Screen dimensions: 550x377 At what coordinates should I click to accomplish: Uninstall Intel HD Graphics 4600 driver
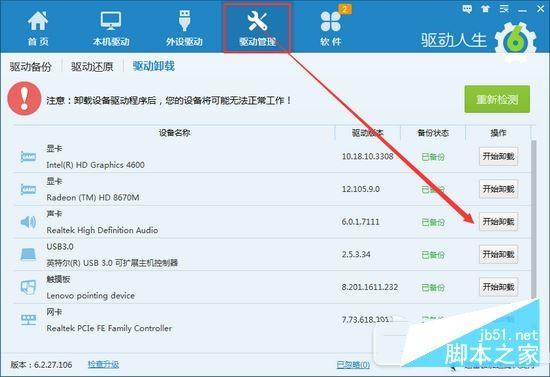[498, 156]
